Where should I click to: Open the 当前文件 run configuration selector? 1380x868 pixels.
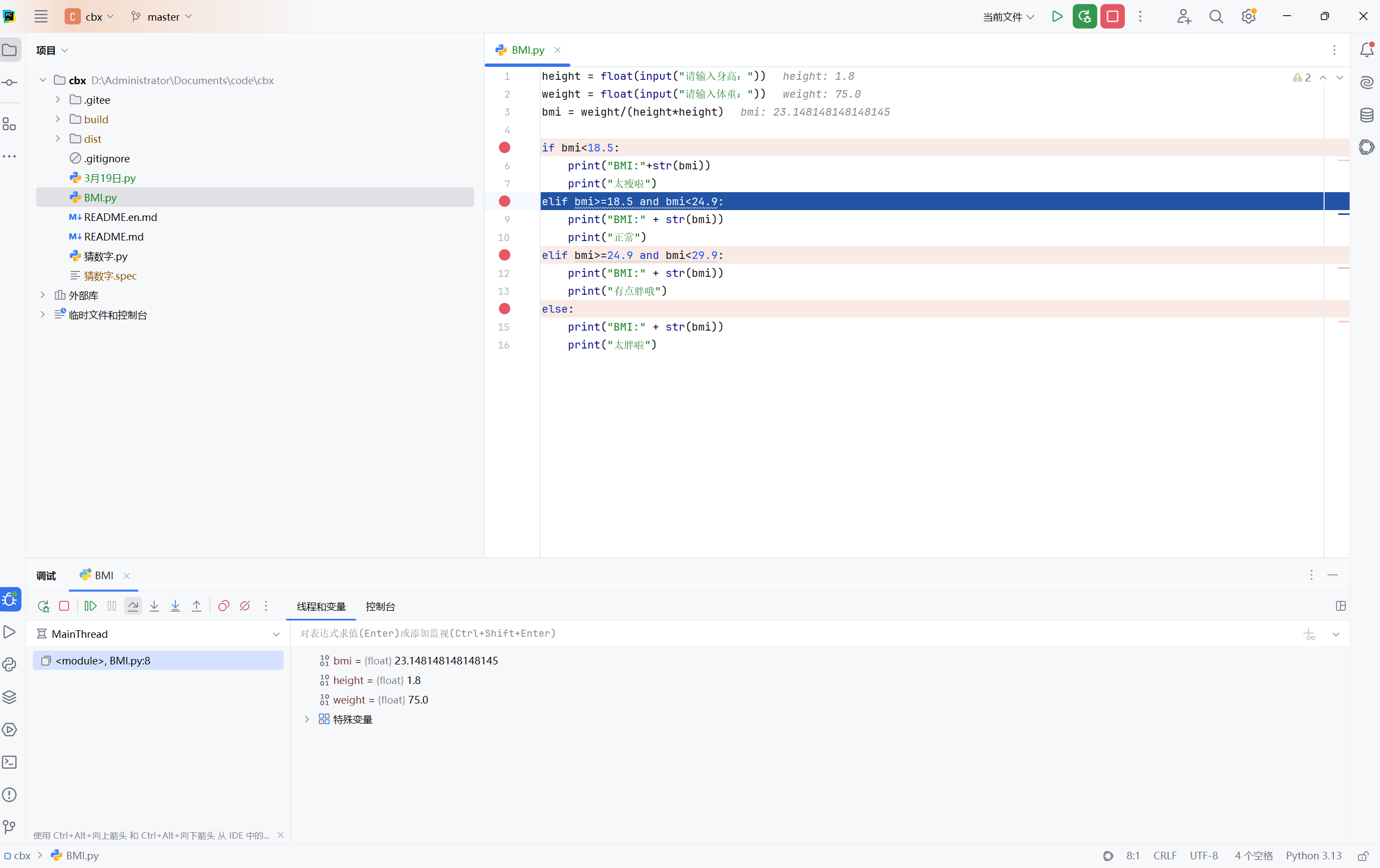pos(1008,17)
